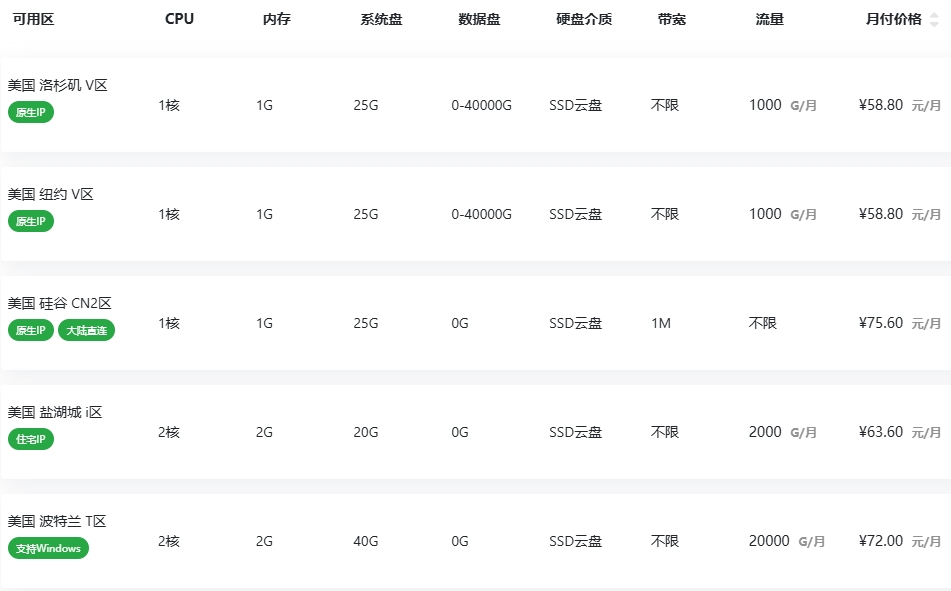Select the 美国 硅谷 CN2区 plan
The image size is (951, 591).
click(476, 323)
